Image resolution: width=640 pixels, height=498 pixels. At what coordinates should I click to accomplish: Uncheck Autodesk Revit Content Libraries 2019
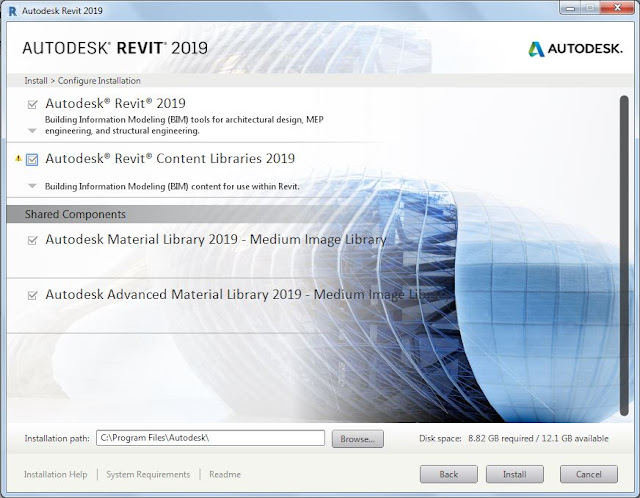32,160
